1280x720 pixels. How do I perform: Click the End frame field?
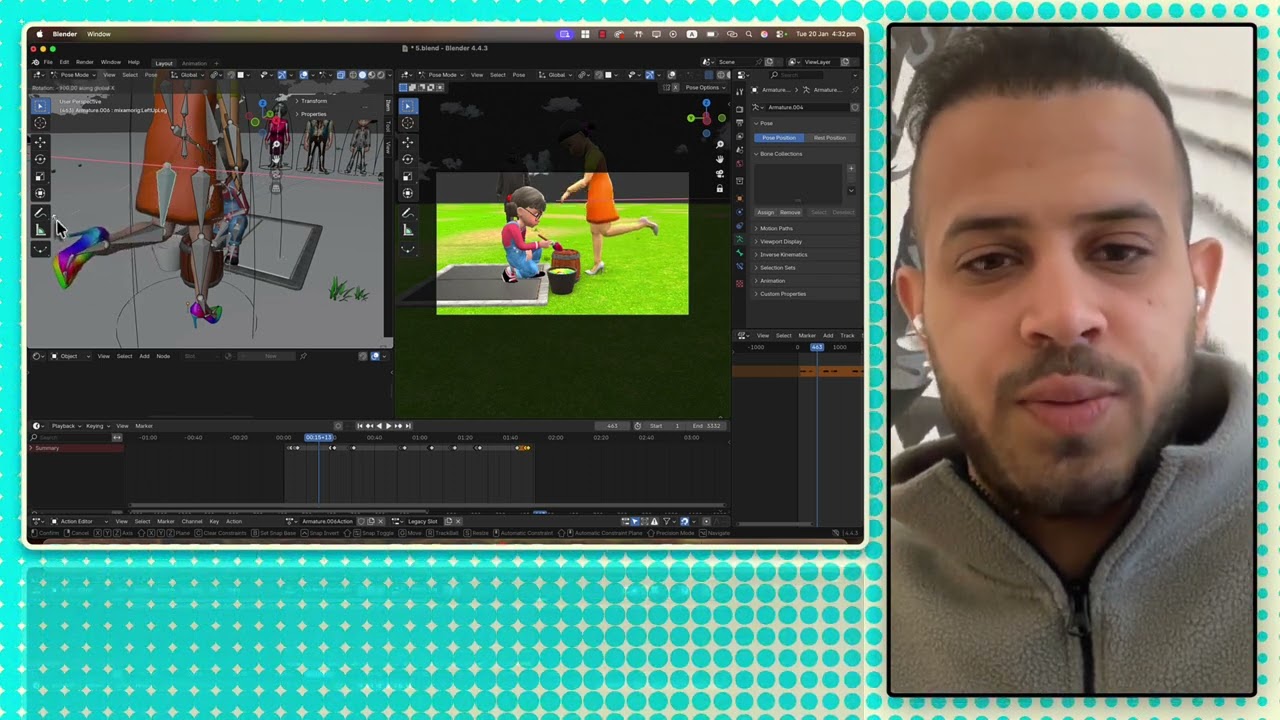click(x=706, y=426)
